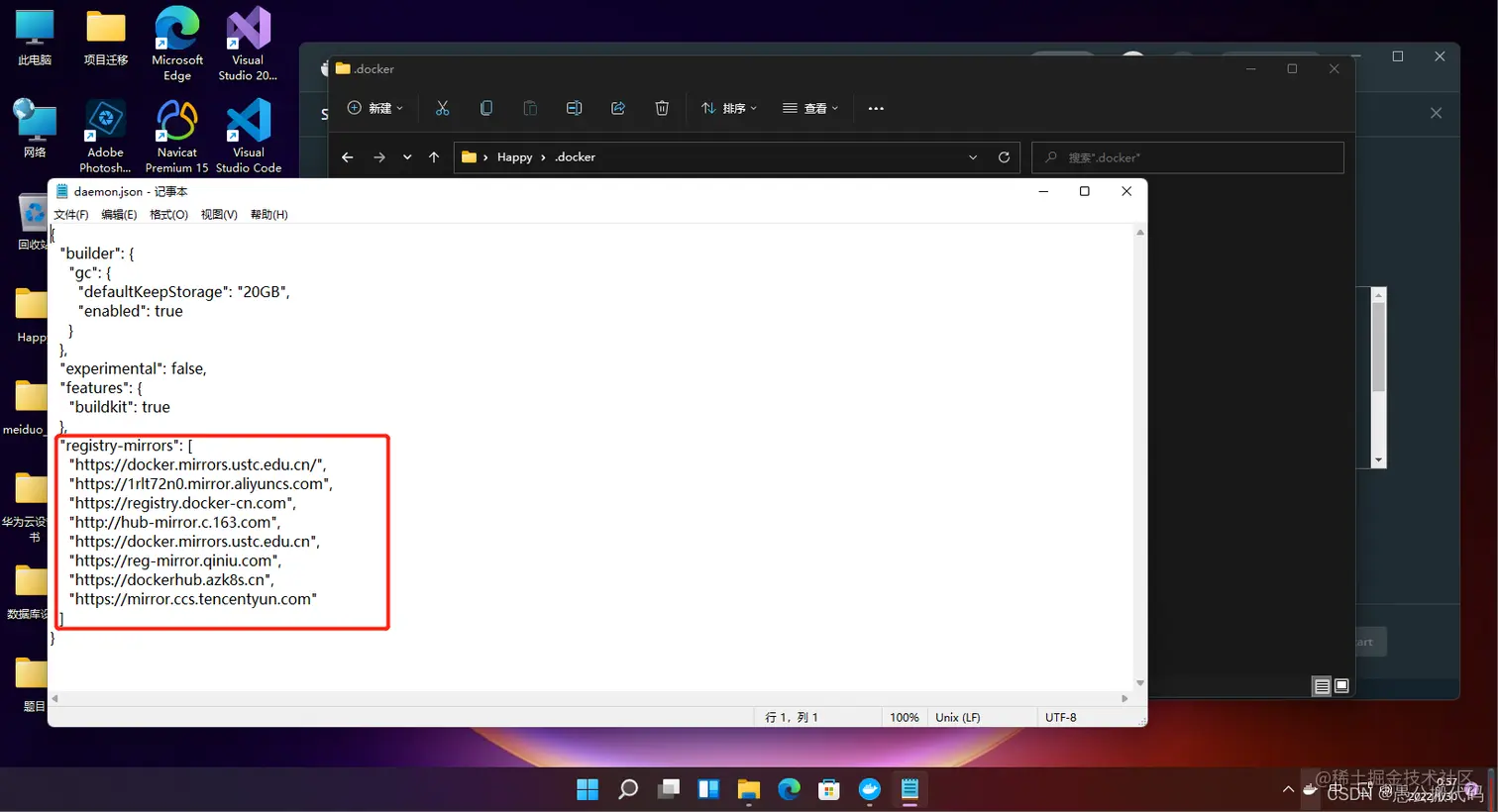Open Docker Desktop from taskbar
The image size is (1498, 812).
pos(870,789)
